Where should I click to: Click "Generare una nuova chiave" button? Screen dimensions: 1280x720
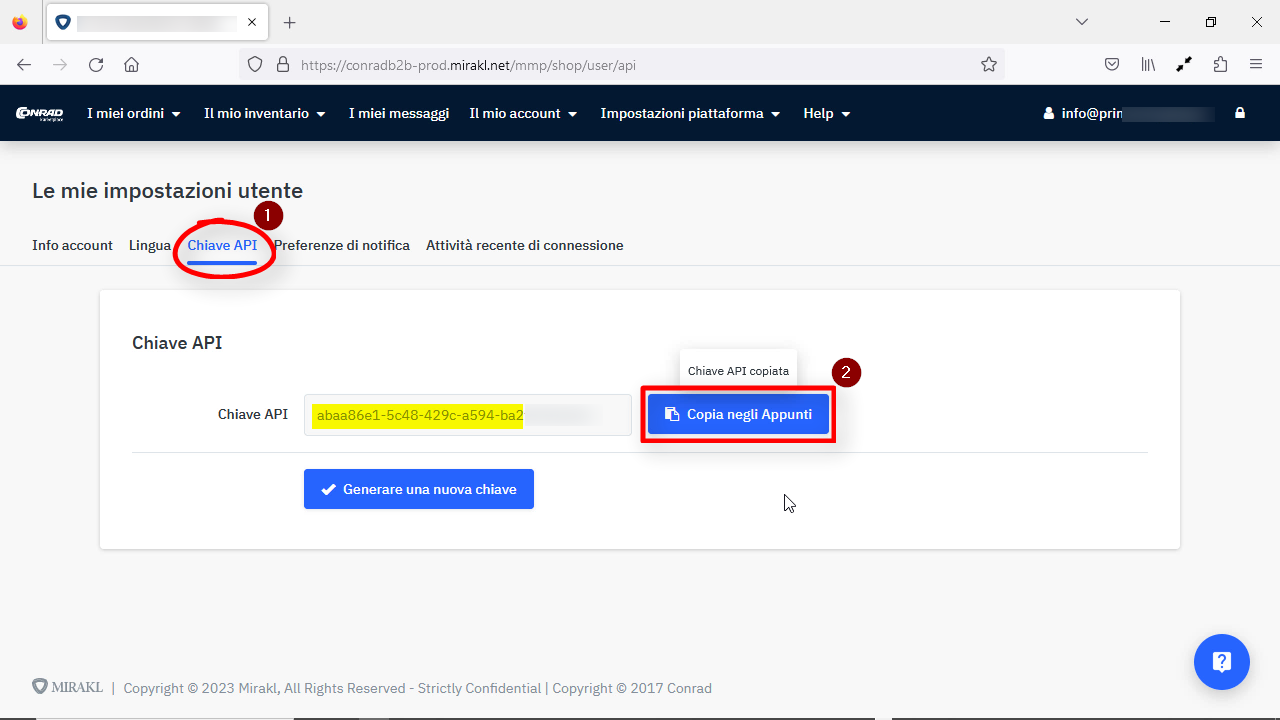tap(418, 489)
